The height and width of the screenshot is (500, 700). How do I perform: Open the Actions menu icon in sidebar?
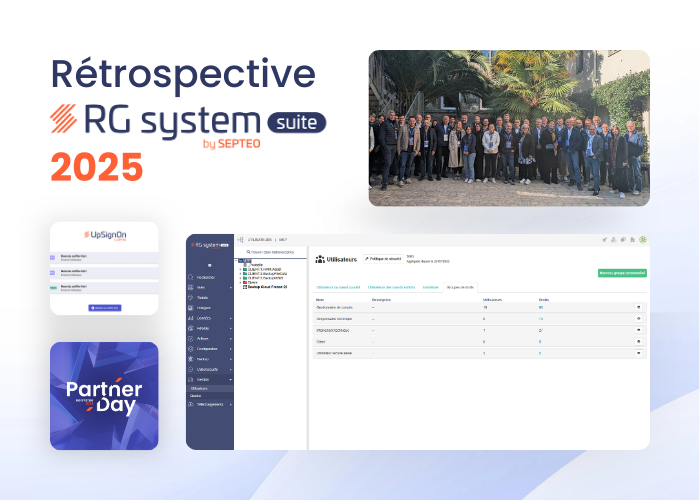pyautogui.click(x=191, y=339)
